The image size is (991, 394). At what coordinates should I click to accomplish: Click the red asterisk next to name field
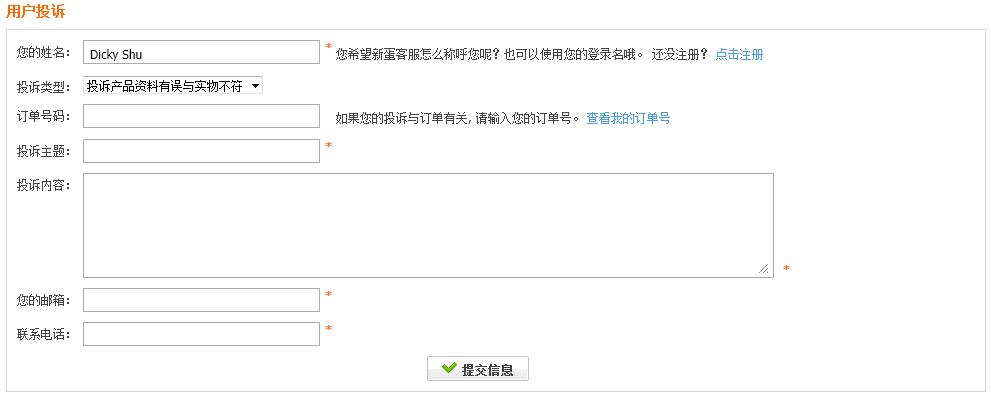coord(328,47)
